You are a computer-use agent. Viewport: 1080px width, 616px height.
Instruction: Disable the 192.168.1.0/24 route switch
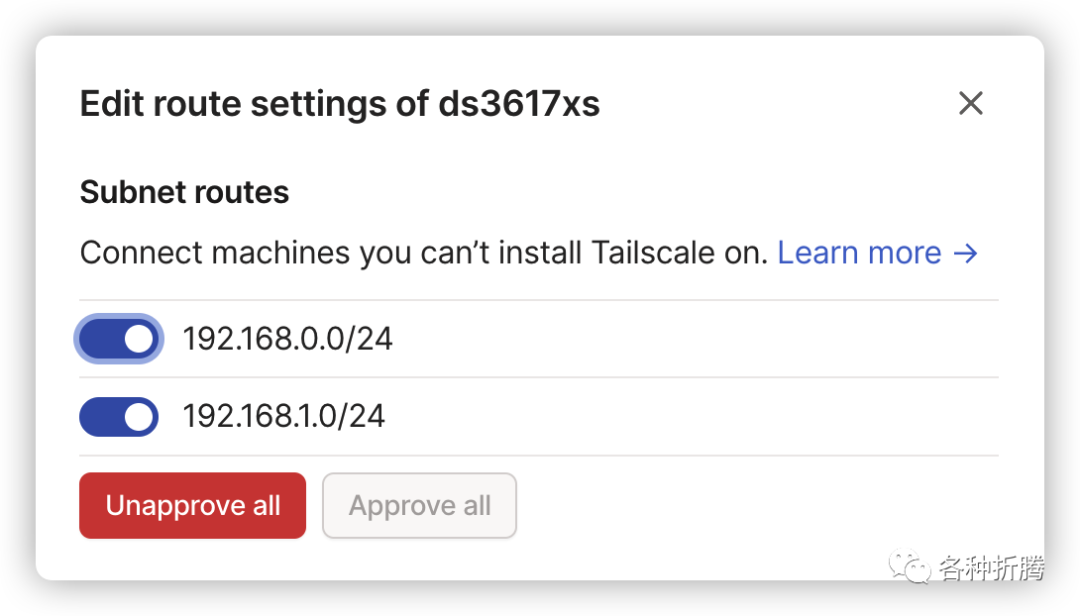click(118, 417)
